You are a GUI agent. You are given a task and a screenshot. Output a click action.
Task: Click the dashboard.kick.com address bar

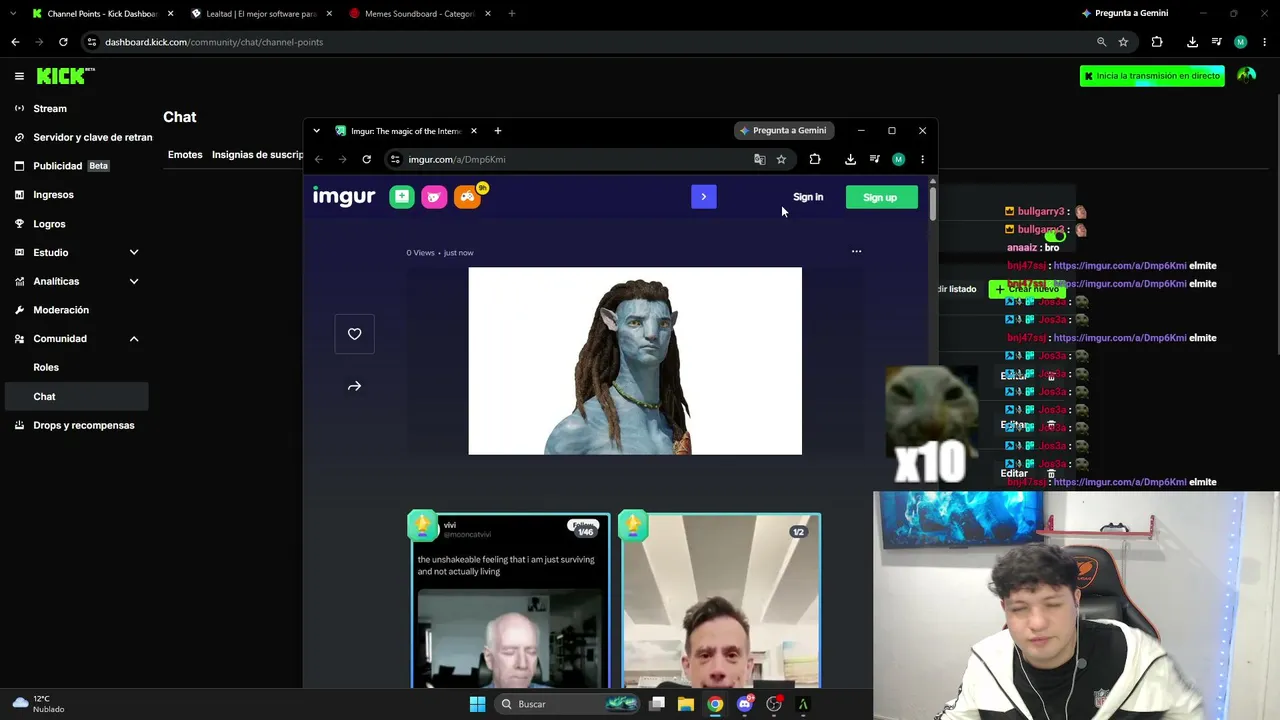[x=590, y=42]
